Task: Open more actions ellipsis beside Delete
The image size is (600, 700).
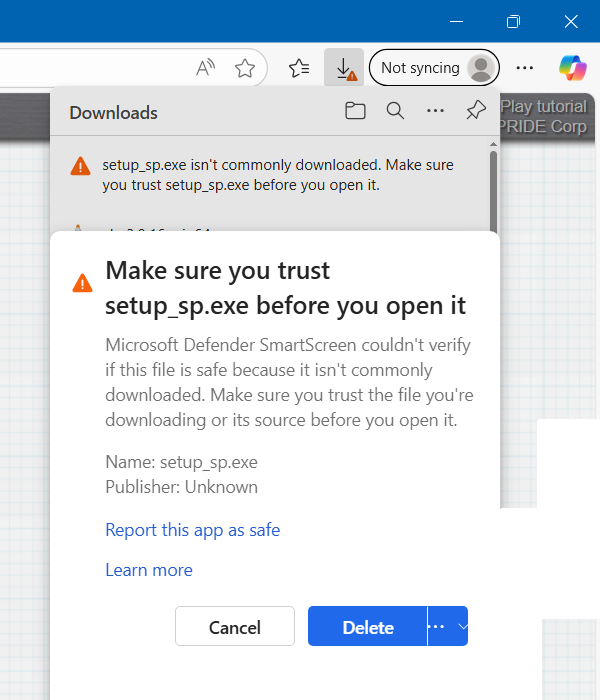Action: pyautogui.click(x=436, y=627)
